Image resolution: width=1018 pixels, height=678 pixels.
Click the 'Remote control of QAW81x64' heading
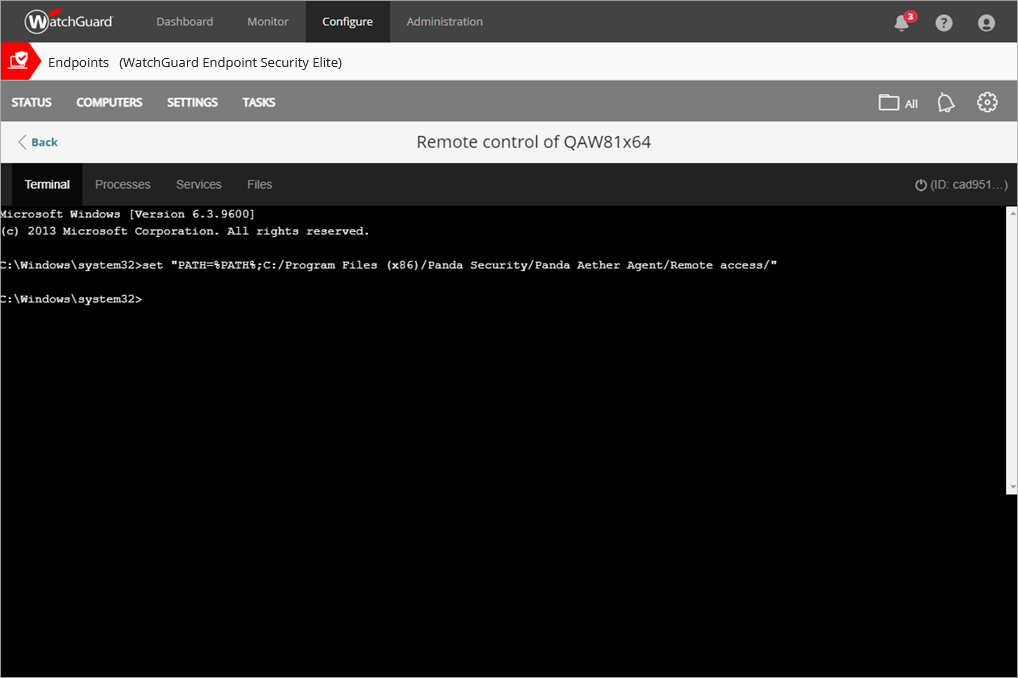[534, 142]
